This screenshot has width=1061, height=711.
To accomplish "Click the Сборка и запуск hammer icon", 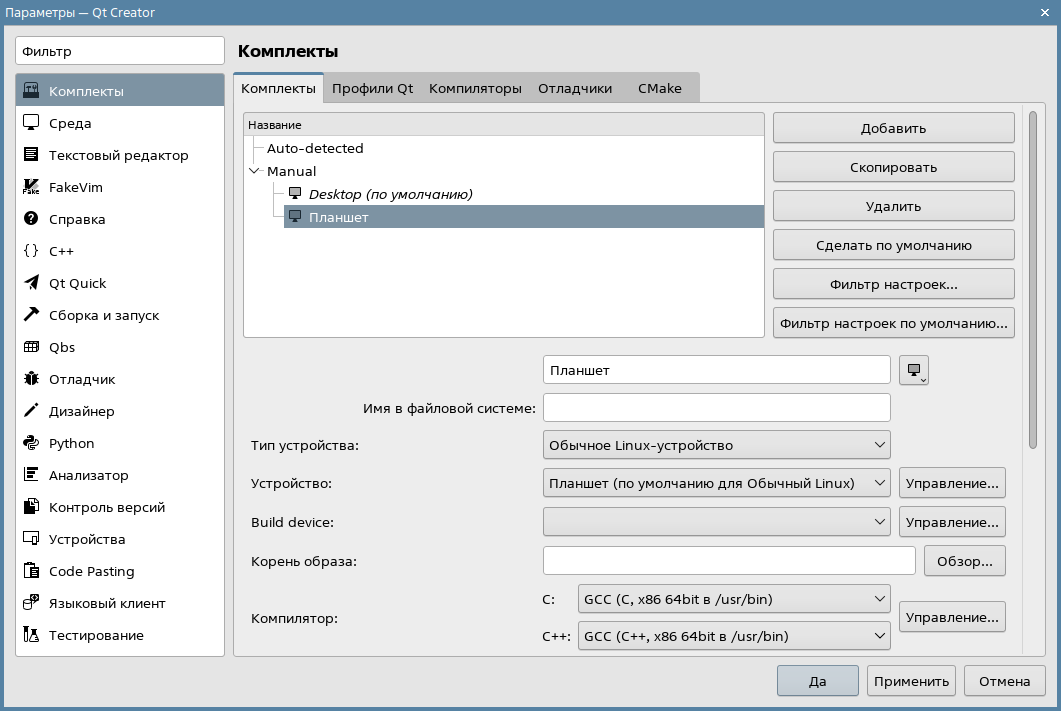I will pyautogui.click(x=31, y=315).
